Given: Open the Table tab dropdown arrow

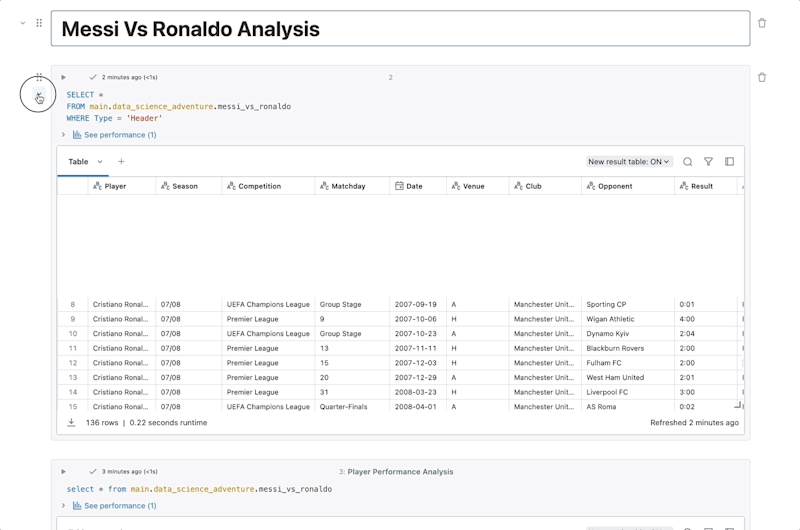Looking at the screenshot, I should pos(100,161).
